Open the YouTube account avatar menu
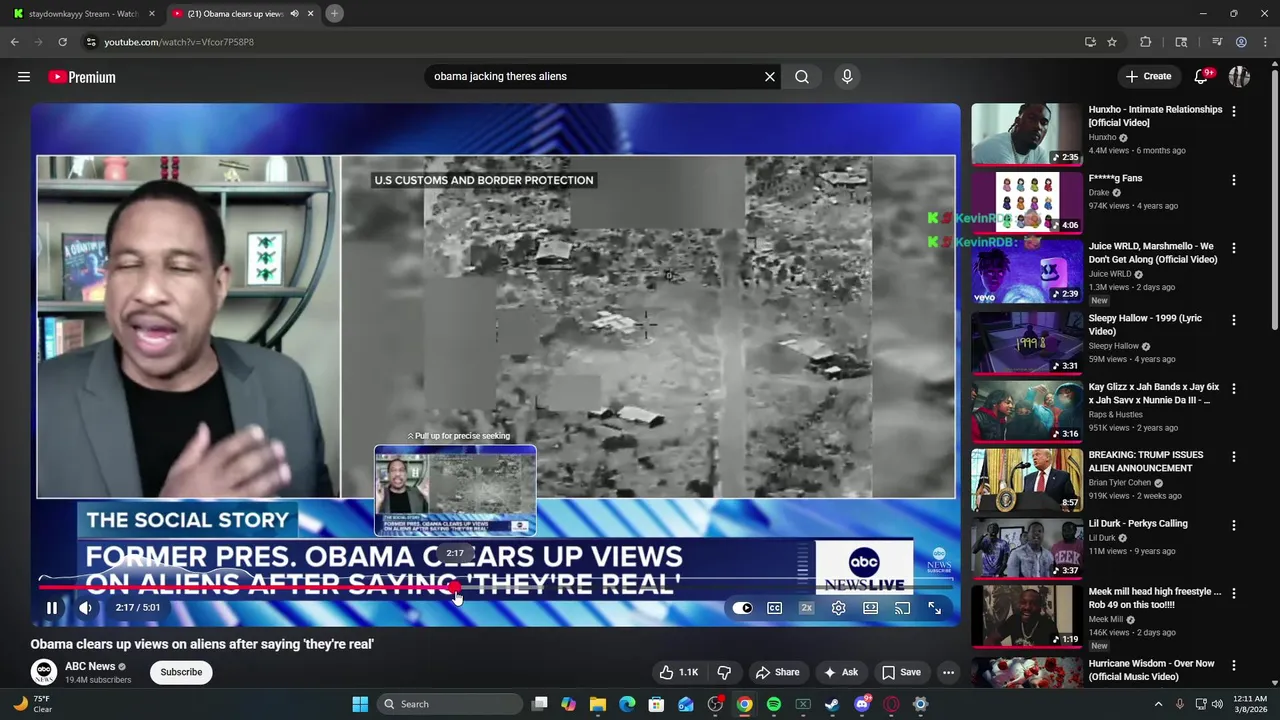Viewport: 1280px width, 720px height. point(1239,77)
